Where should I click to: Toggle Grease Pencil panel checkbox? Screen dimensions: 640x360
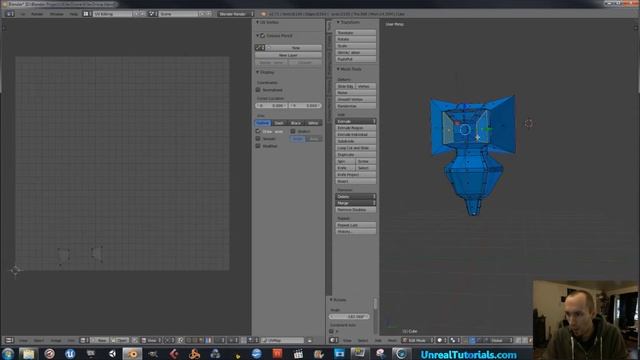pyautogui.click(x=262, y=36)
